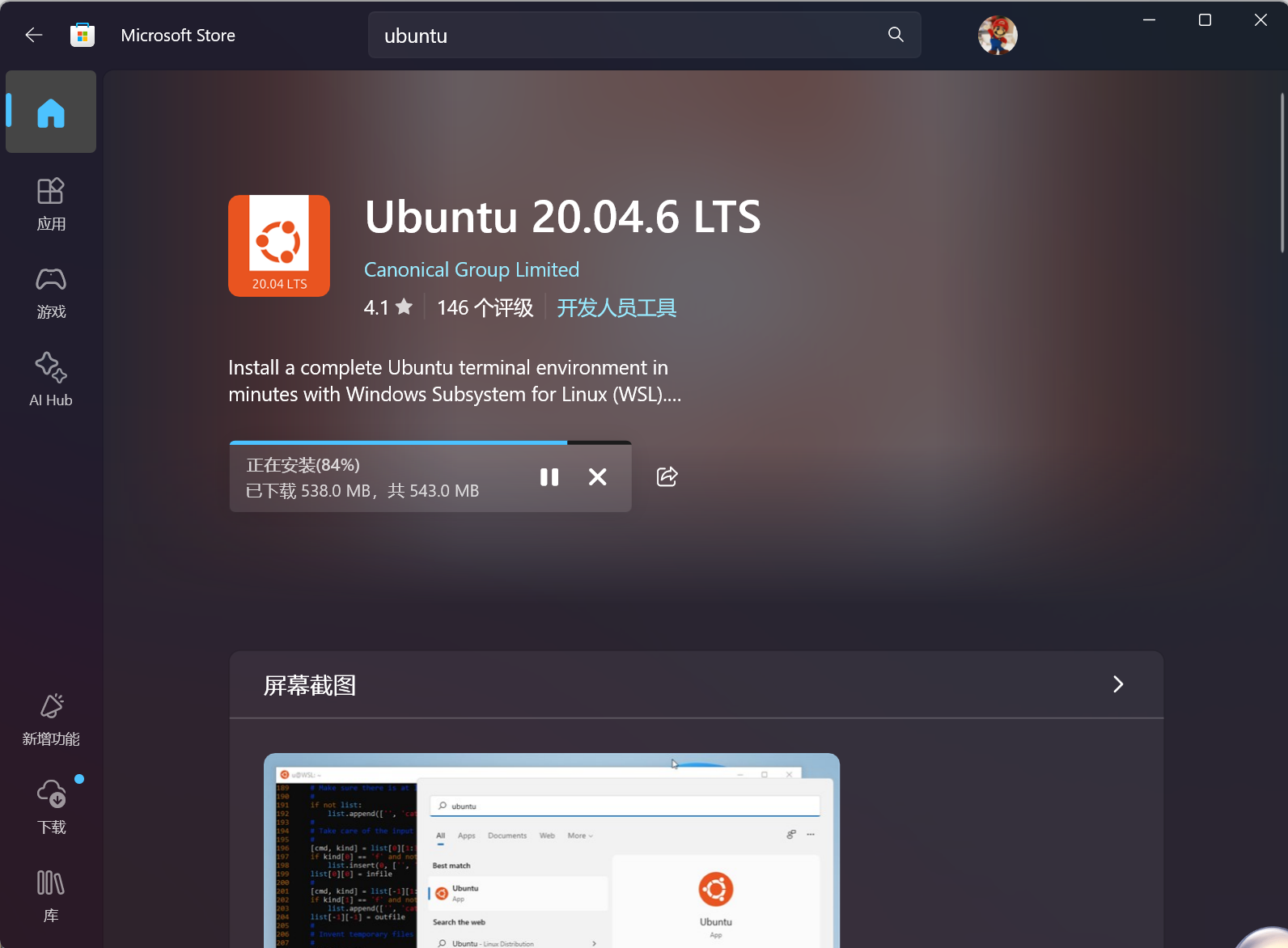
Task: Click the search box containing ubuntu
Action: [644, 35]
